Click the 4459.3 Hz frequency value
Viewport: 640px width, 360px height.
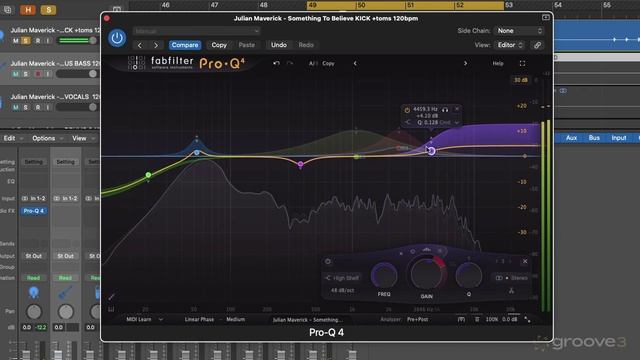425,109
